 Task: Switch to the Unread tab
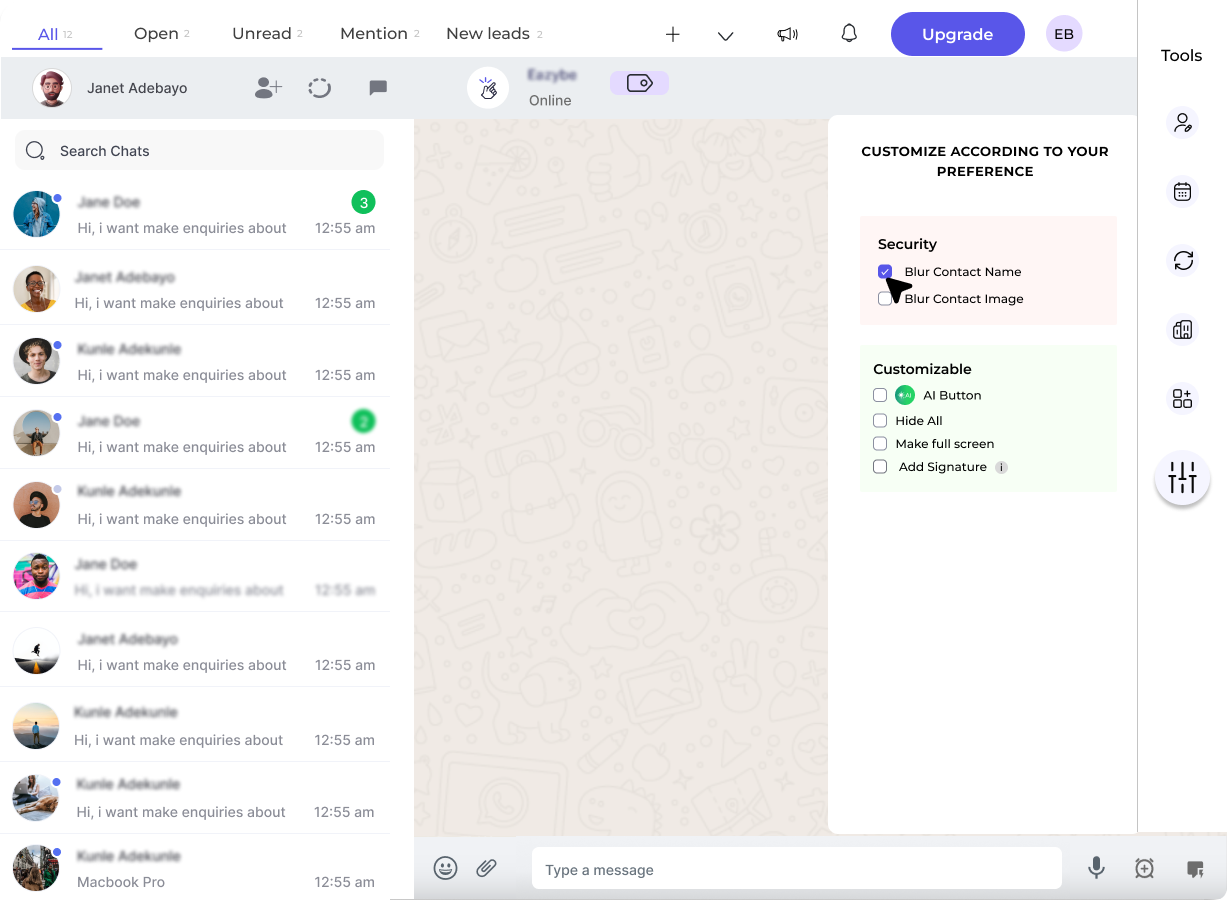pyautogui.click(x=267, y=34)
